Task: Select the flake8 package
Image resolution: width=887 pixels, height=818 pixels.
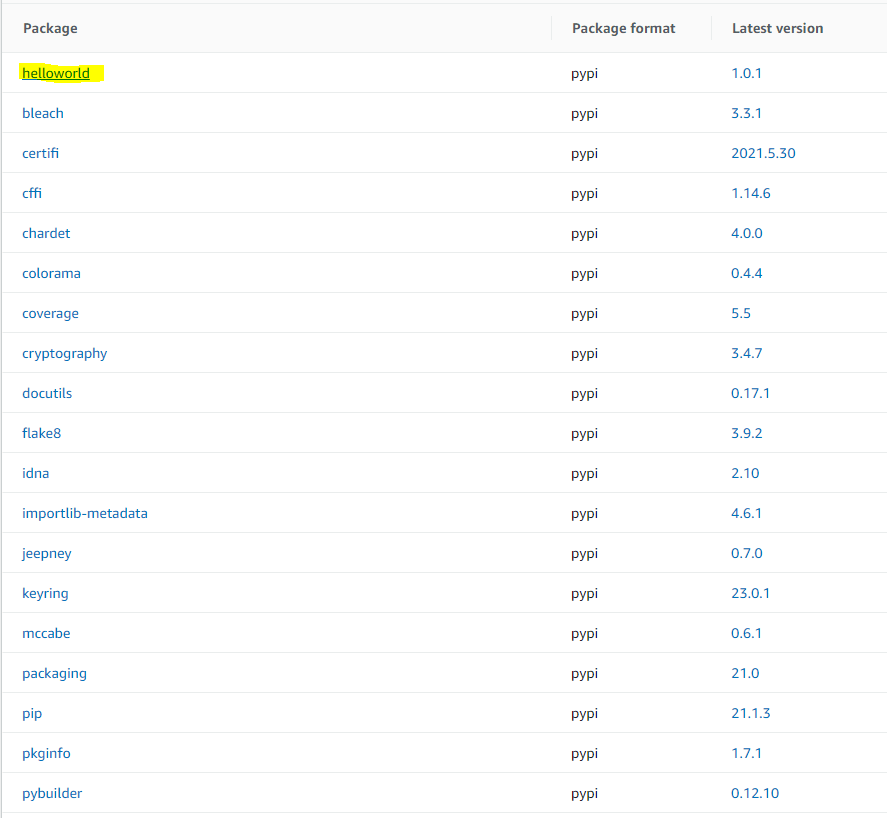Action: [x=41, y=433]
